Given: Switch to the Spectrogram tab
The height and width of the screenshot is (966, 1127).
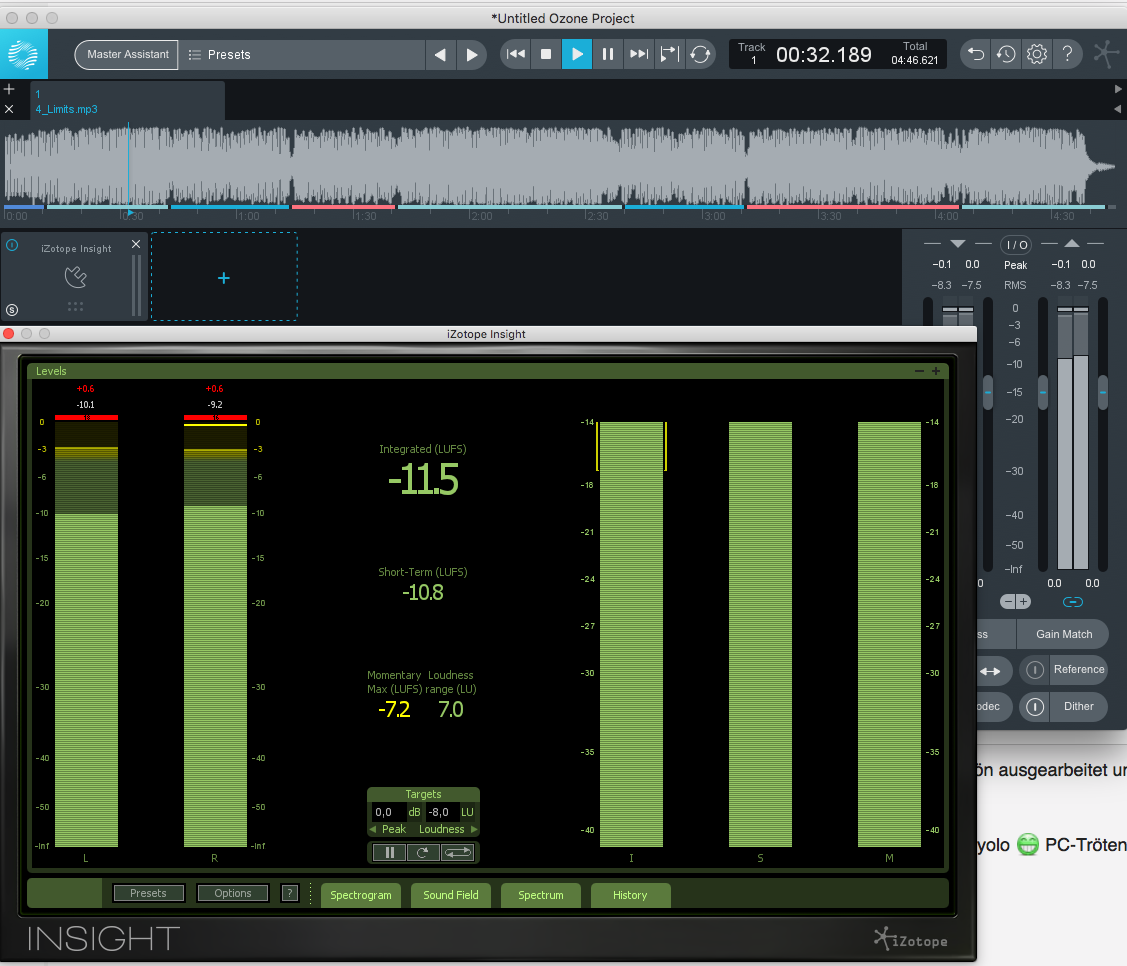Looking at the screenshot, I should [x=361, y=895].
